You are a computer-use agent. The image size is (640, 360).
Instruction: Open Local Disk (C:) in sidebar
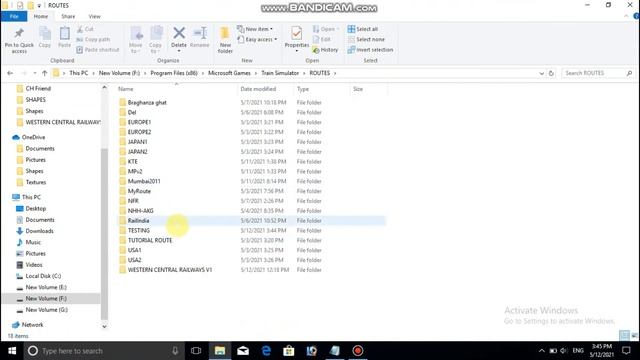click(x=43, y=276)
